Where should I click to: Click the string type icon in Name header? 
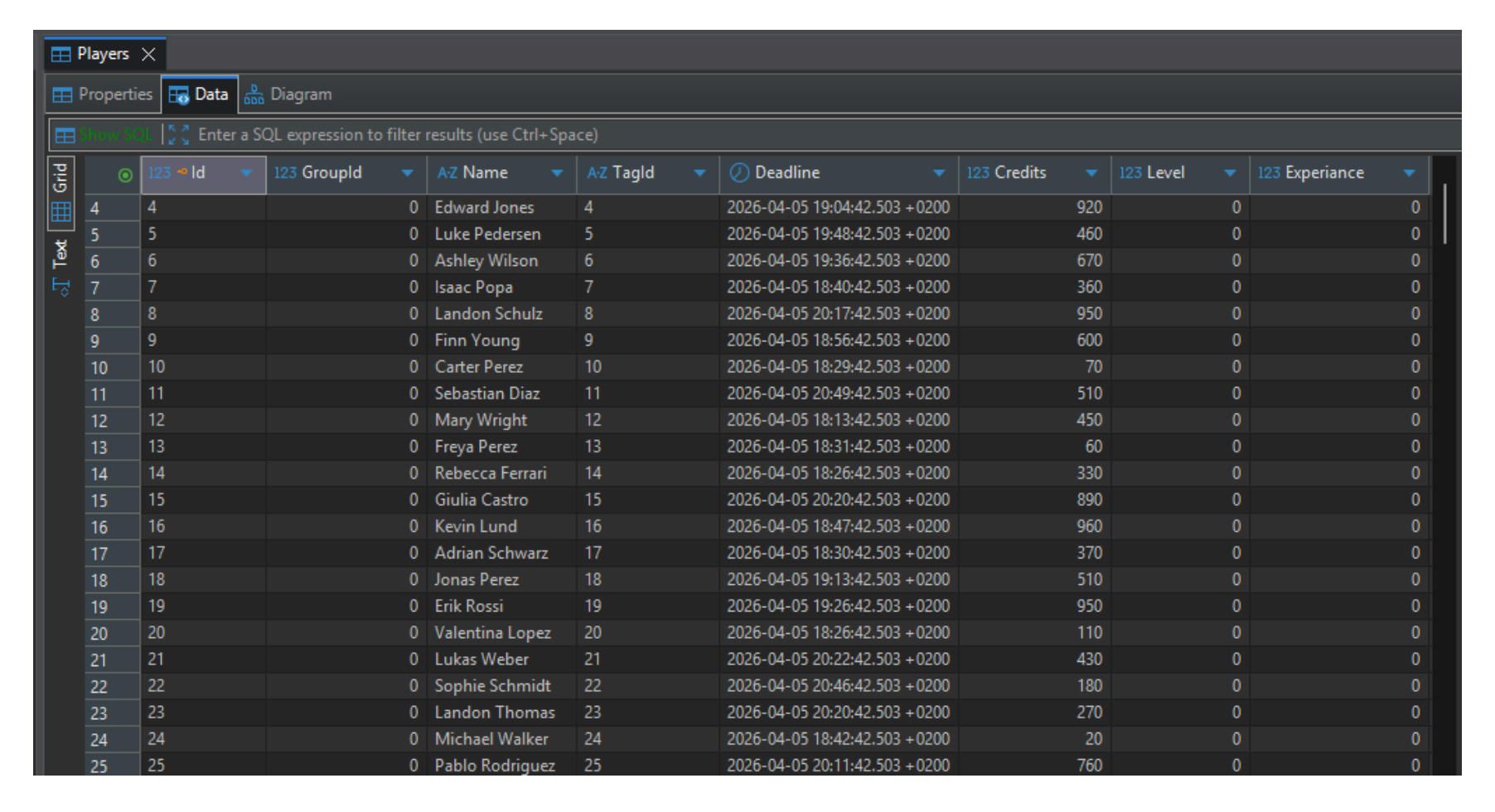(x=448, y=173)
